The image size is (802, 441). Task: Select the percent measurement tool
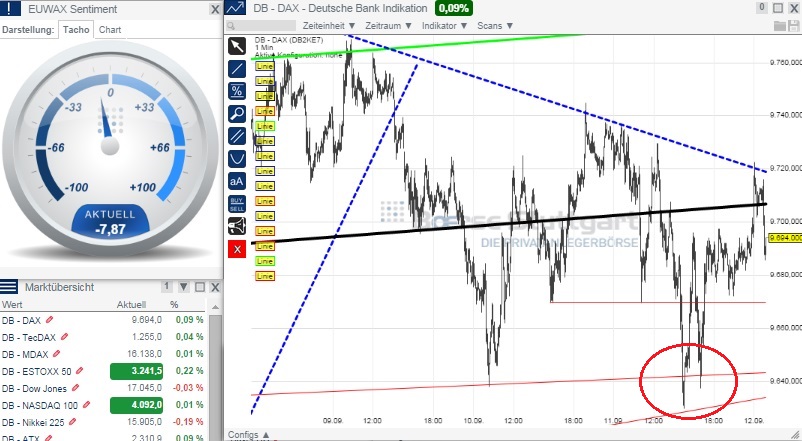coord(237,92)
